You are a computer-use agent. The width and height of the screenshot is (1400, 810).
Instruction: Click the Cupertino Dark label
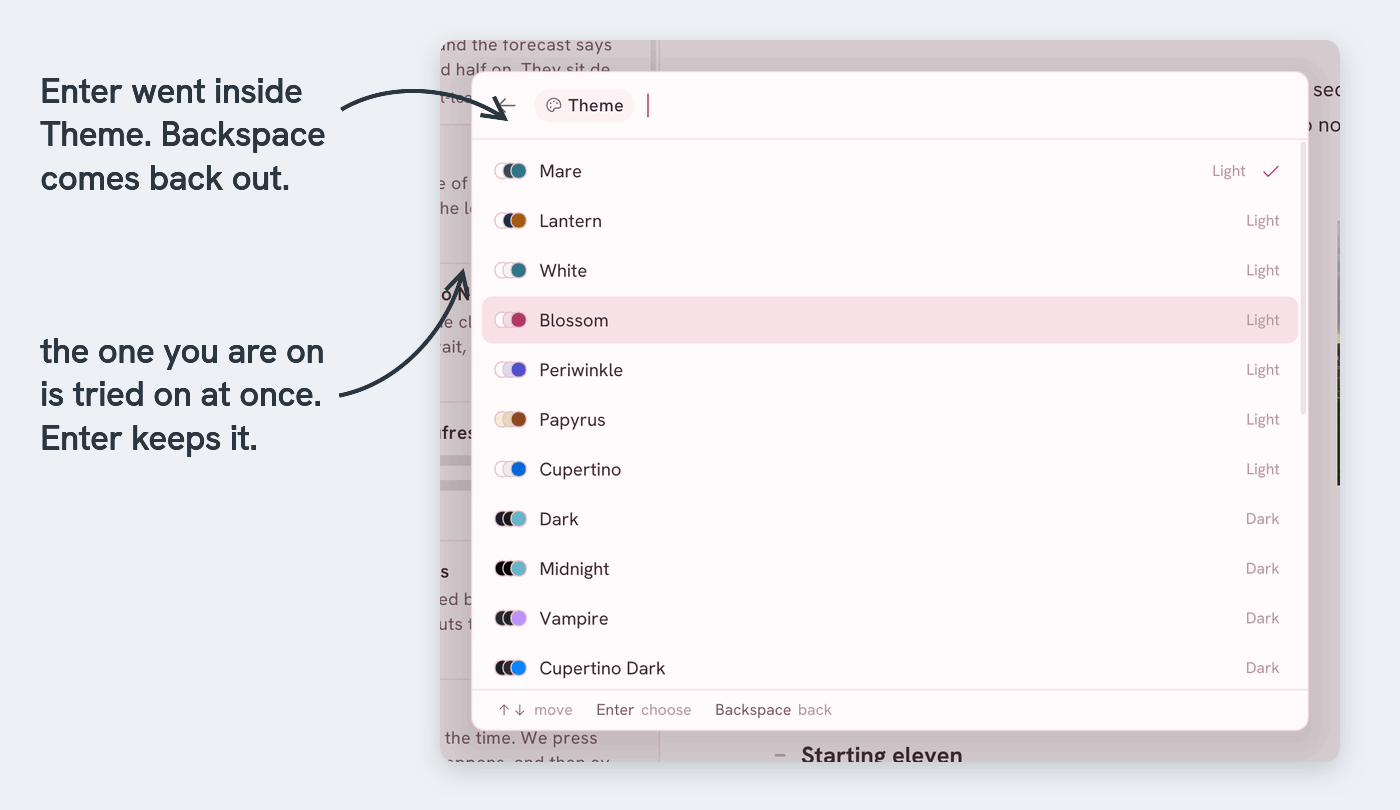(x=602, y=668)
